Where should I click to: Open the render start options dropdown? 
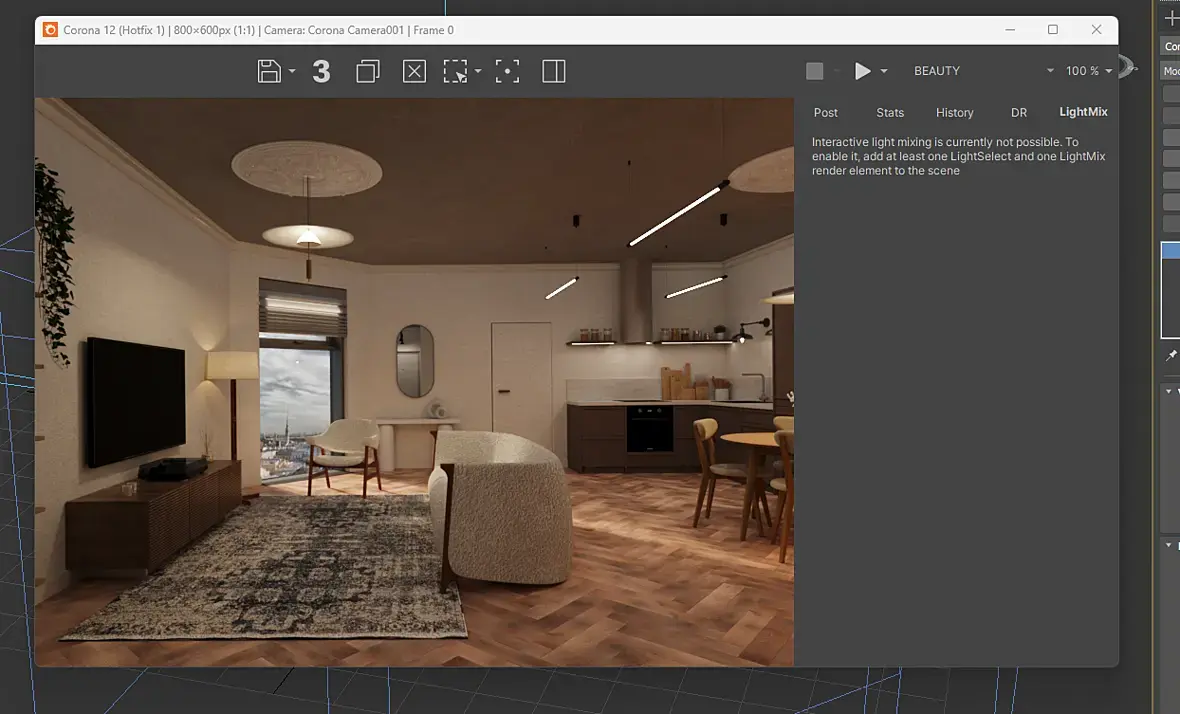(884, 72)
